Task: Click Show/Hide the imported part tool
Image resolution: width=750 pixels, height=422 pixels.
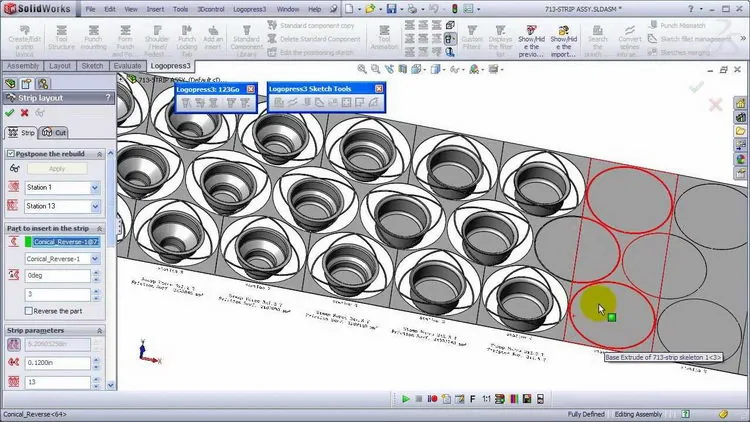Action: pos(563,41)
